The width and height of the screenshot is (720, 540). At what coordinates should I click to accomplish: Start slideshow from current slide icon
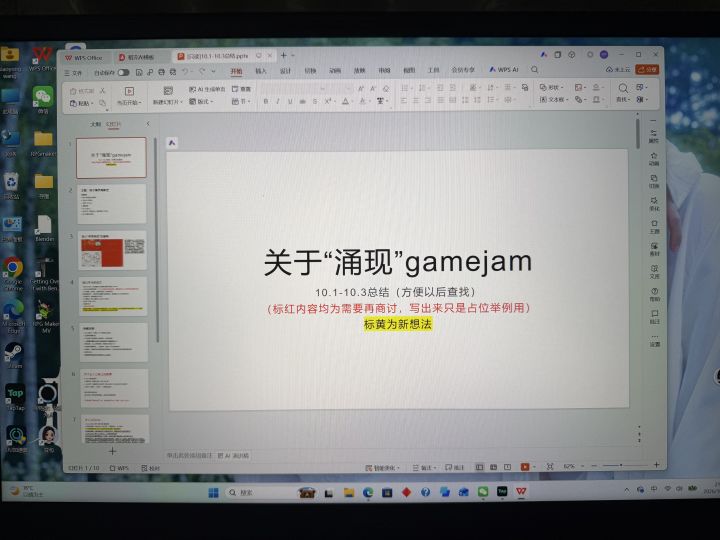pyautogui.click(x=129, y=91)
